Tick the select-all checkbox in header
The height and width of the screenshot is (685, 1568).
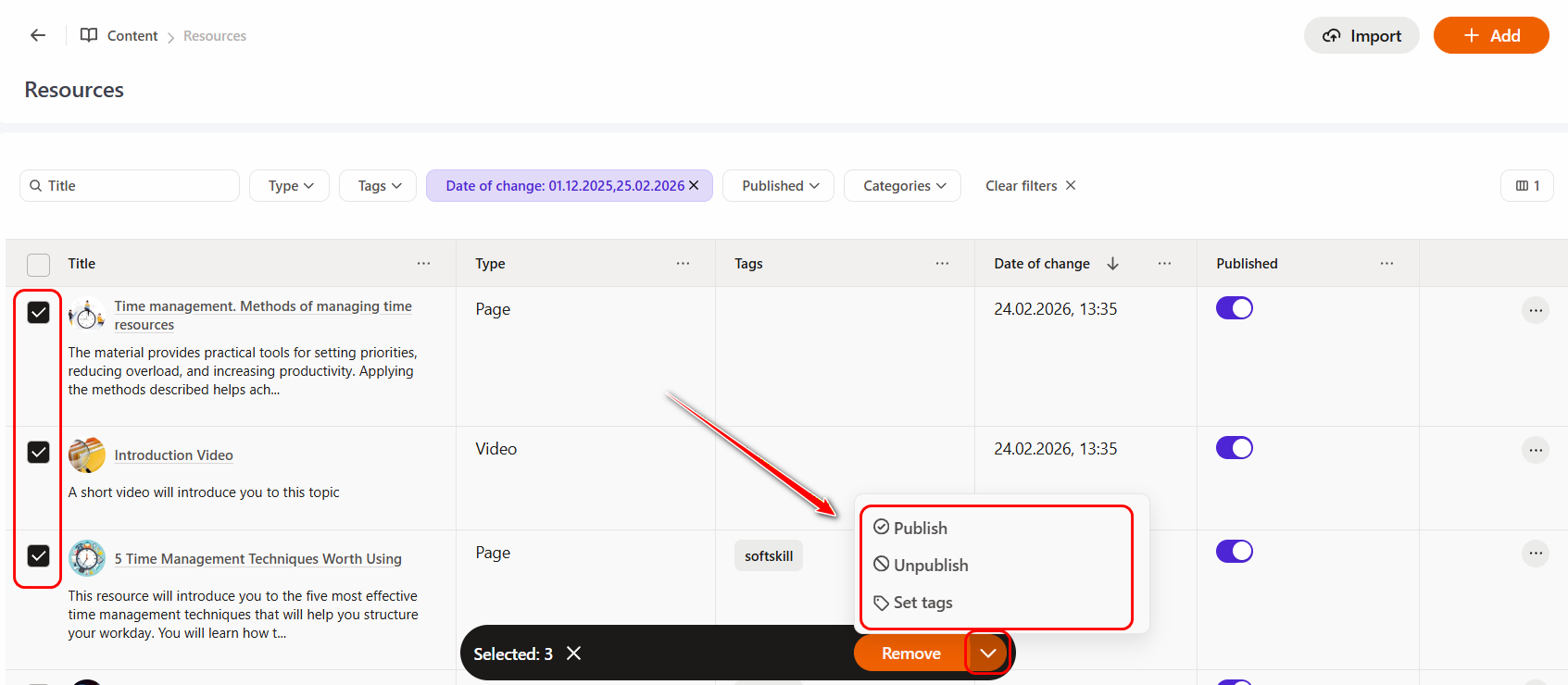(x=39, y=265)
